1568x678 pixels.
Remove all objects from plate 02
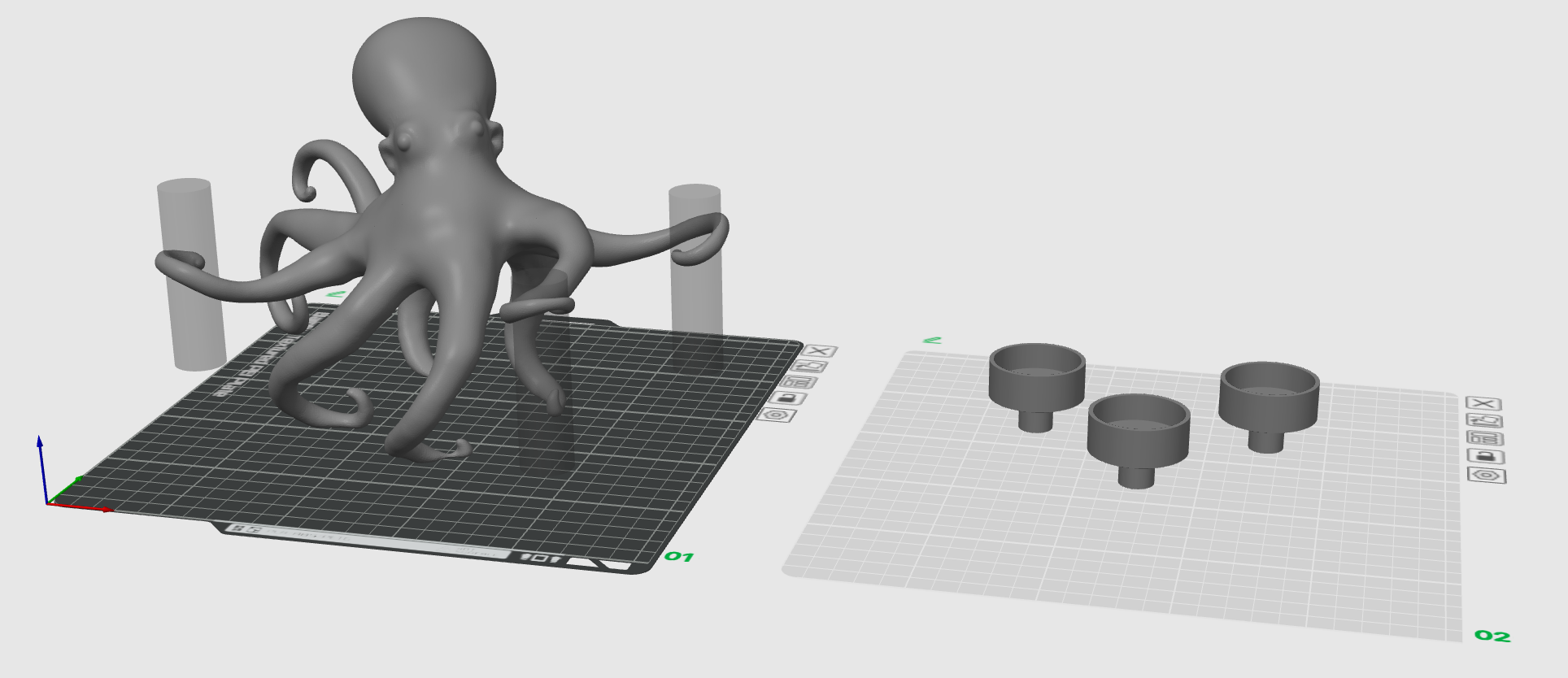pyautogui.click(x=1483, y=403)
